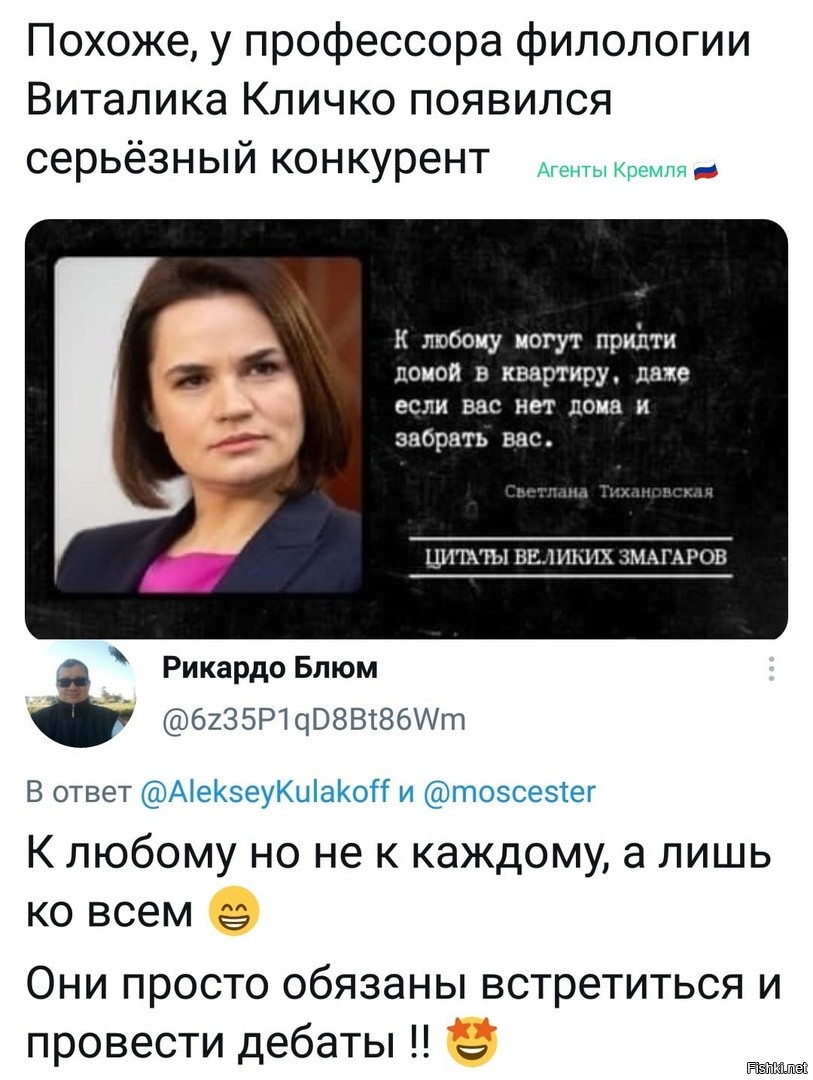
Task: Click the grinning emoji after 'ко всем'
Action: [236, 911]
